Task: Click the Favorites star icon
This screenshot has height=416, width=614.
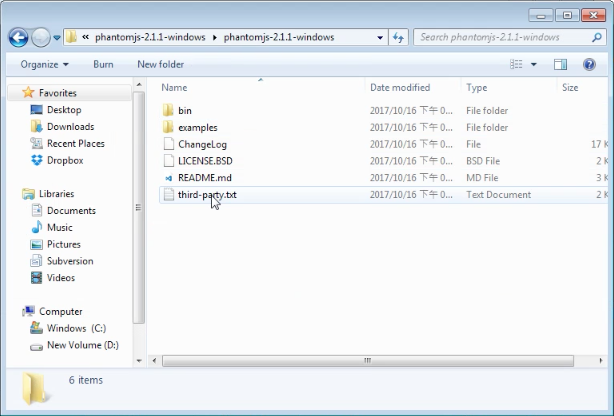Action: (x=28, y=92)
